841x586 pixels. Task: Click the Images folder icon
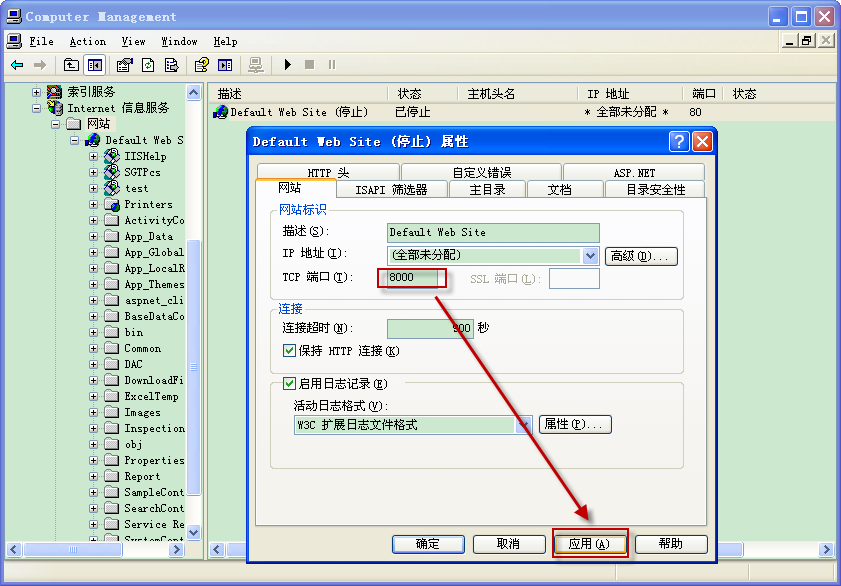(112, 412)
